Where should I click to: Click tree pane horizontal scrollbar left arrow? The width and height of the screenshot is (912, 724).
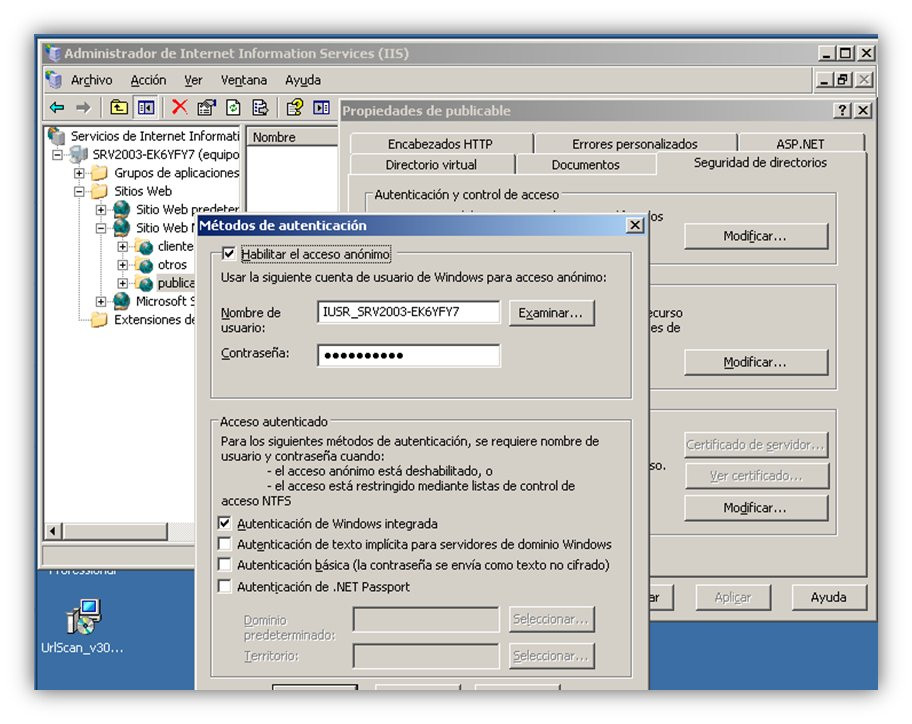54,530
